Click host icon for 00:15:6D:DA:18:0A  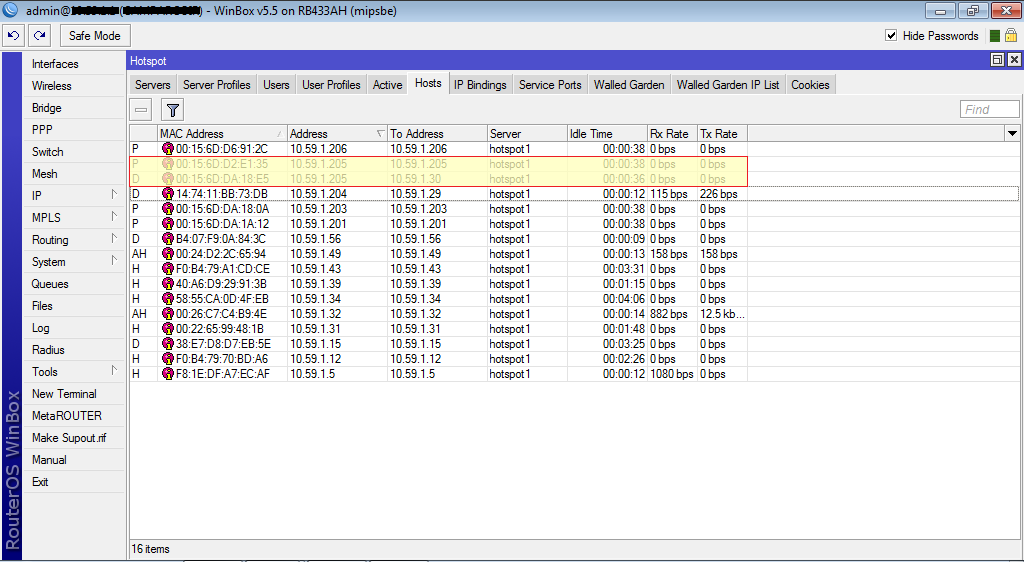[168, 209]
